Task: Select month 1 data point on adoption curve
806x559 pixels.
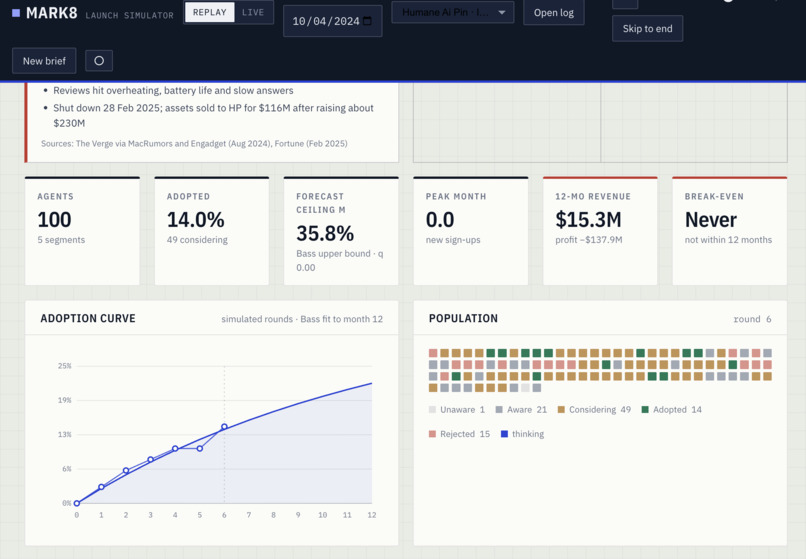Action: tap(101, 487)
